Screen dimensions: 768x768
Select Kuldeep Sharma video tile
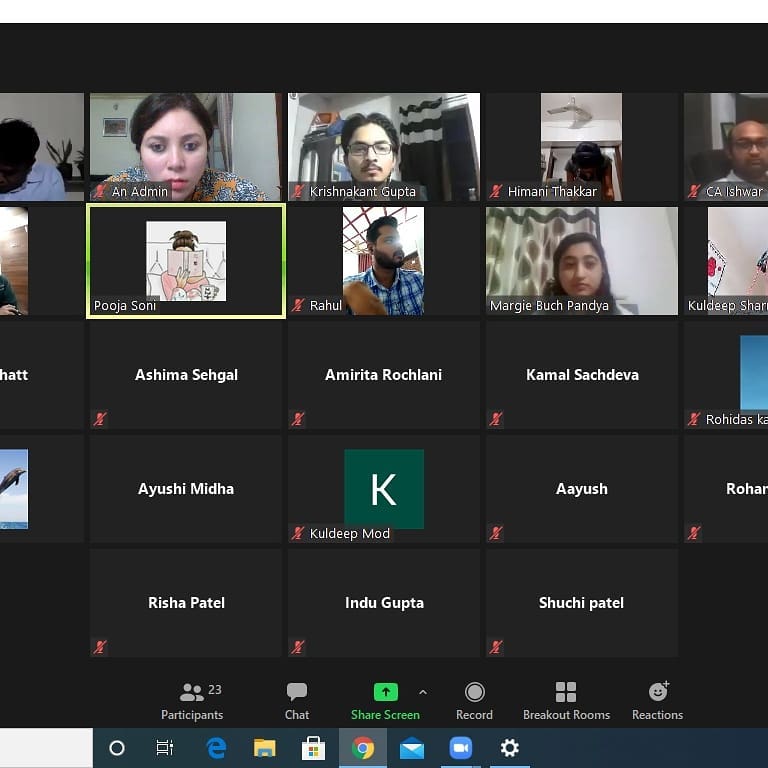coord(726,261)
